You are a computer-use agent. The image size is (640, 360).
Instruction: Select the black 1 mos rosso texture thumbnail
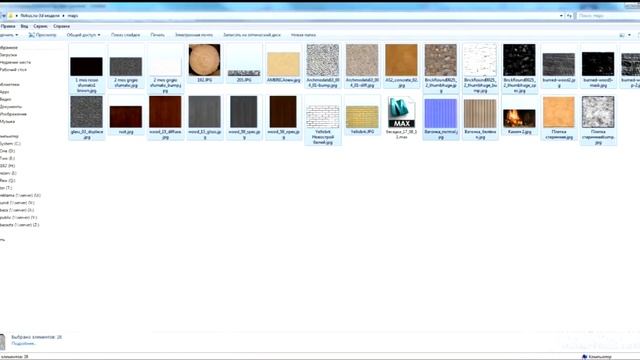click(86, 66)
